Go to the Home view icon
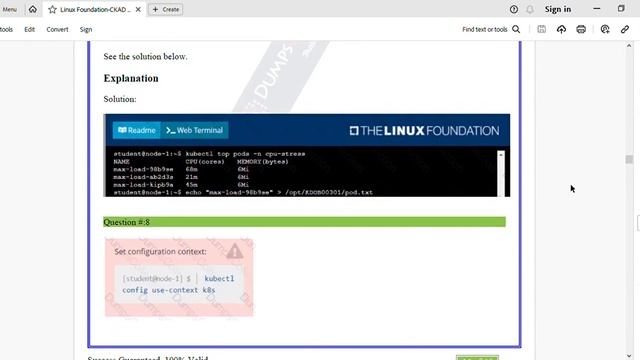Viewport: 640px width, 360px height. click(33, 9)
